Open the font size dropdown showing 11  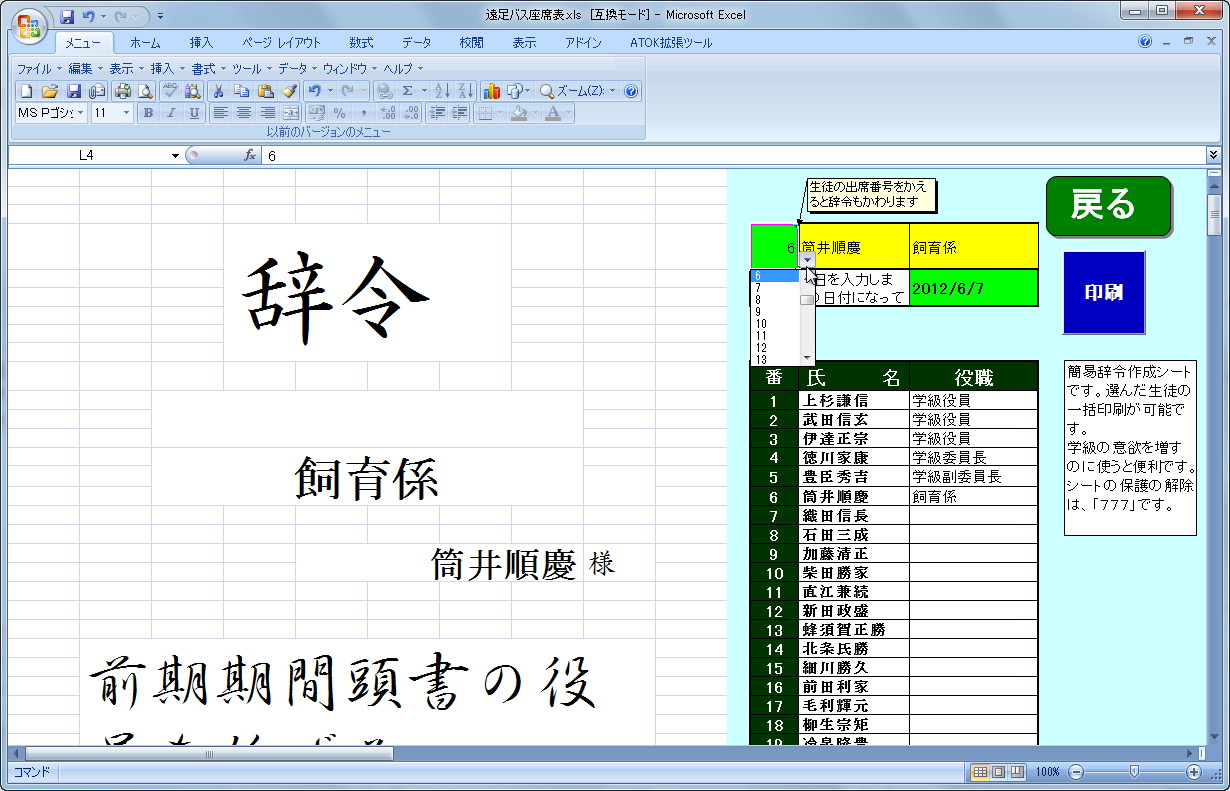[x=125, y=112]
